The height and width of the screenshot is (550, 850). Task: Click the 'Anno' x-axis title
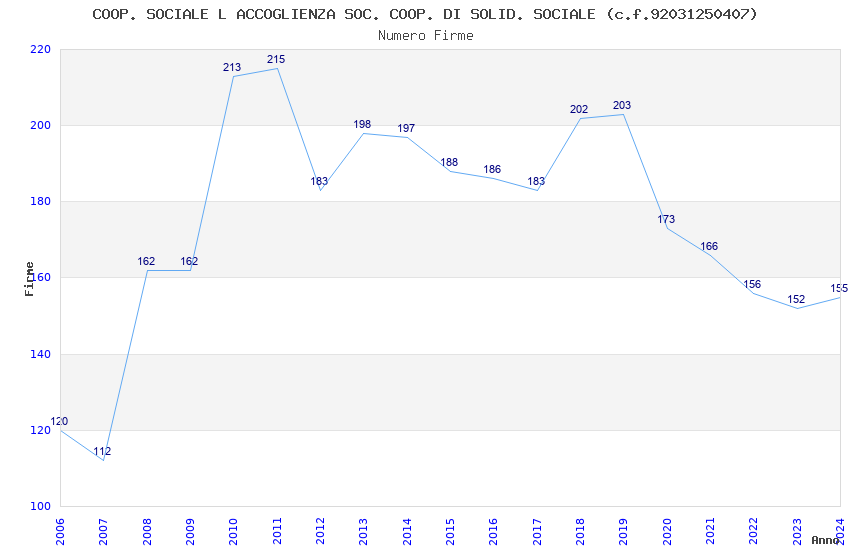(x=825, y=540)
